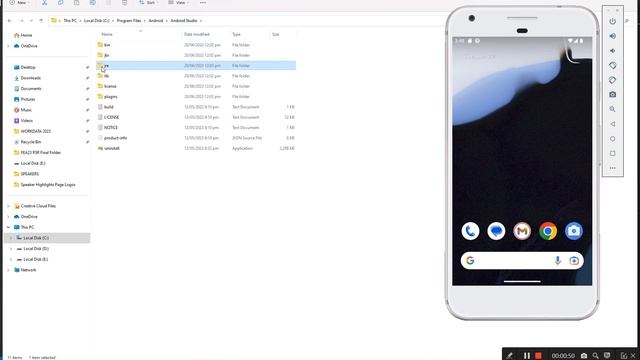Image resolution: width=640 pixels, height=360 pixels.
Task: Lower volume using emulator volume down icon
Action: 613,51
